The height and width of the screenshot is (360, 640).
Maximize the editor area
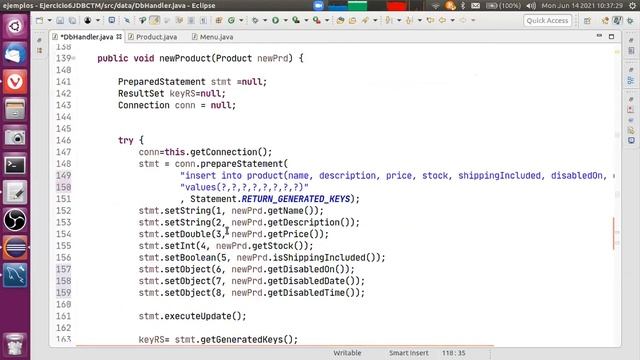[611, 36]
